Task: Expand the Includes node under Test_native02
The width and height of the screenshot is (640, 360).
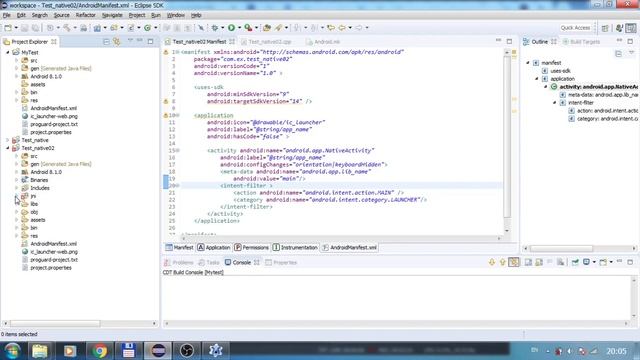Action: pos(16,188)
